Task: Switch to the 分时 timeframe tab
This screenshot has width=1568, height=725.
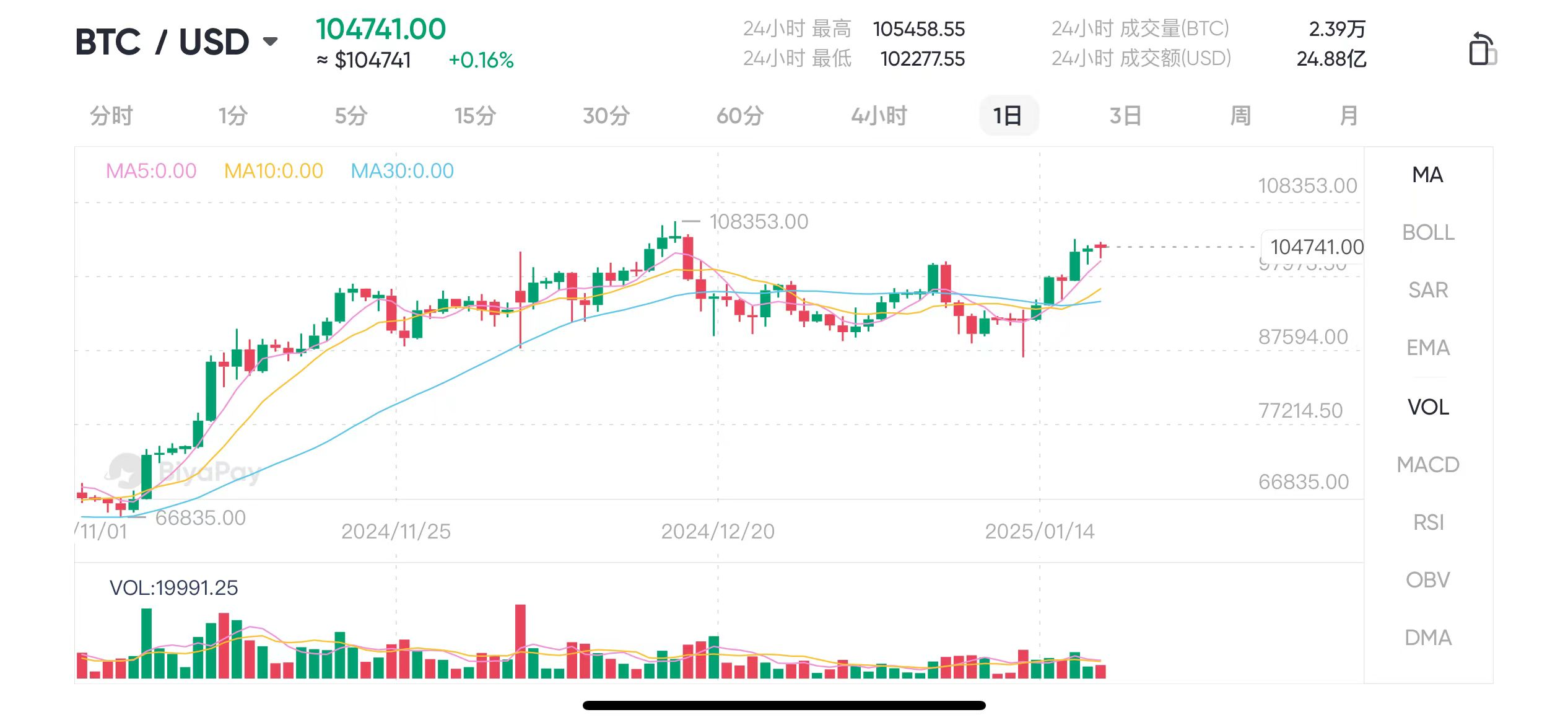Action: 111,116
